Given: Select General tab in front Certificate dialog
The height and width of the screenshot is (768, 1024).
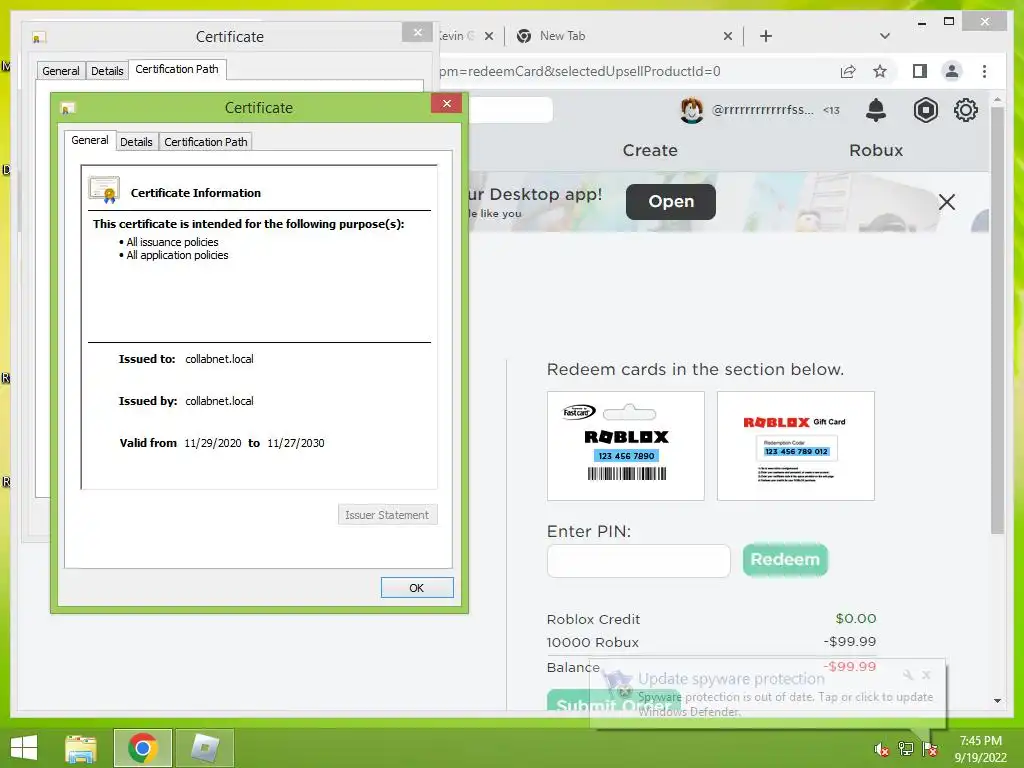Looking at the screenshot, I should pos(89,140).
